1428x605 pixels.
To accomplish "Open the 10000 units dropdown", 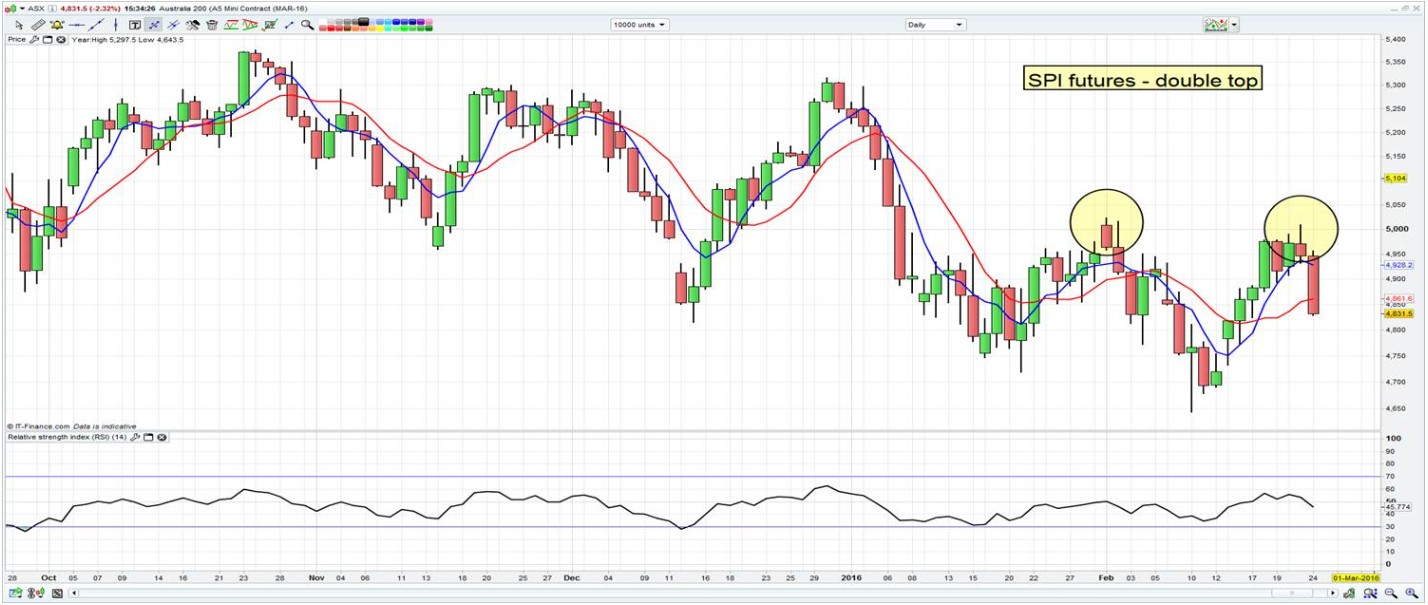I will [x=640, y=25].
